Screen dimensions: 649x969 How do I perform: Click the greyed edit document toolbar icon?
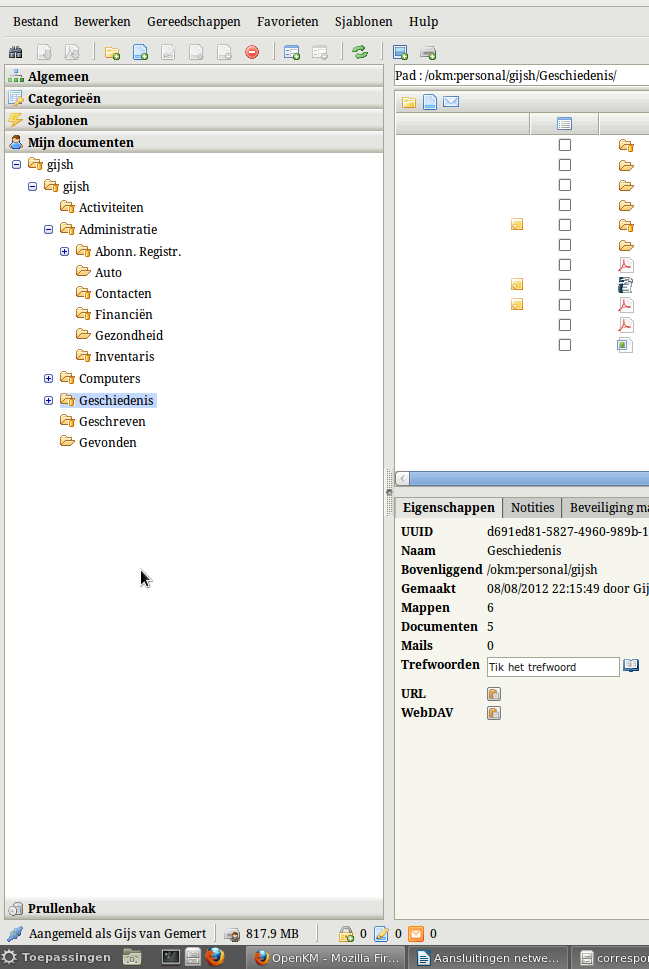168,53
